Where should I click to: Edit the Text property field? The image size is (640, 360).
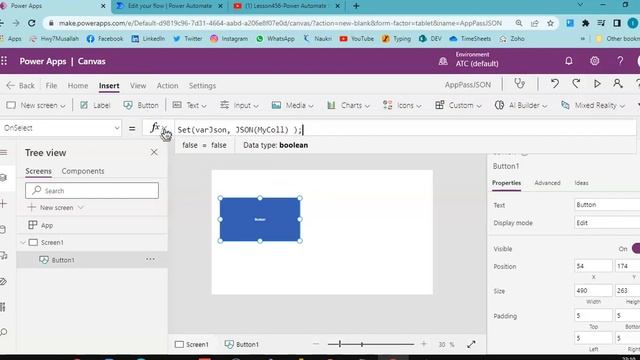tap(607, 204)
